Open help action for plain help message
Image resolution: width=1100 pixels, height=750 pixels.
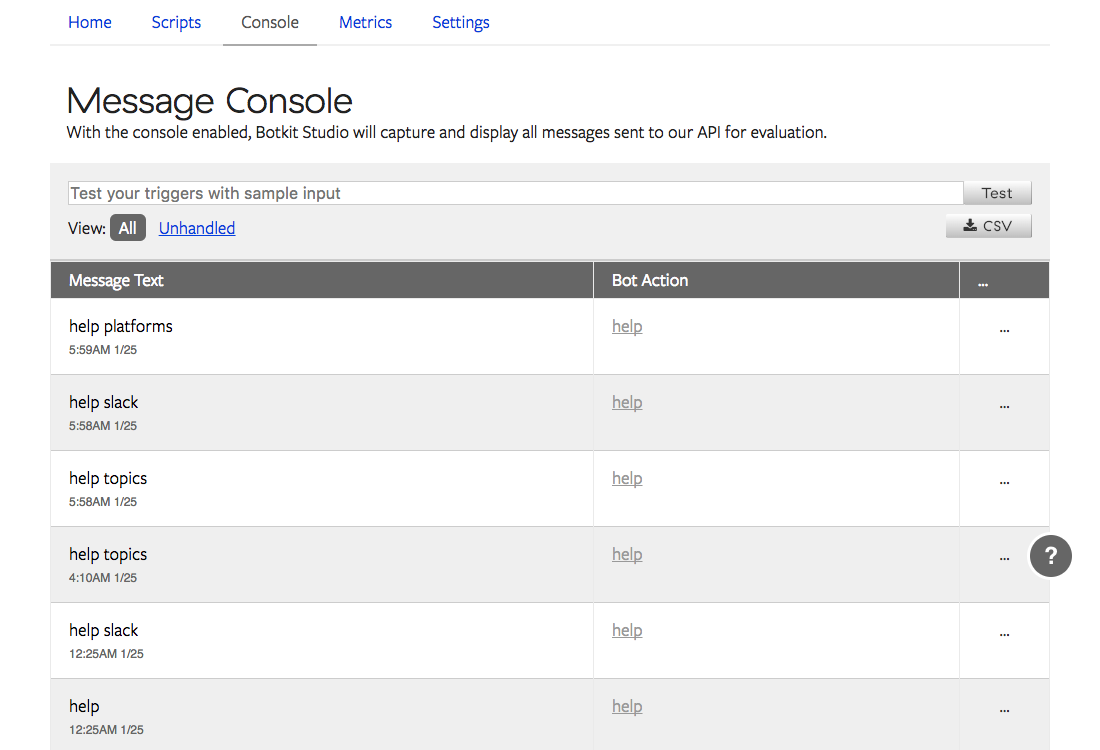point(627,707)
